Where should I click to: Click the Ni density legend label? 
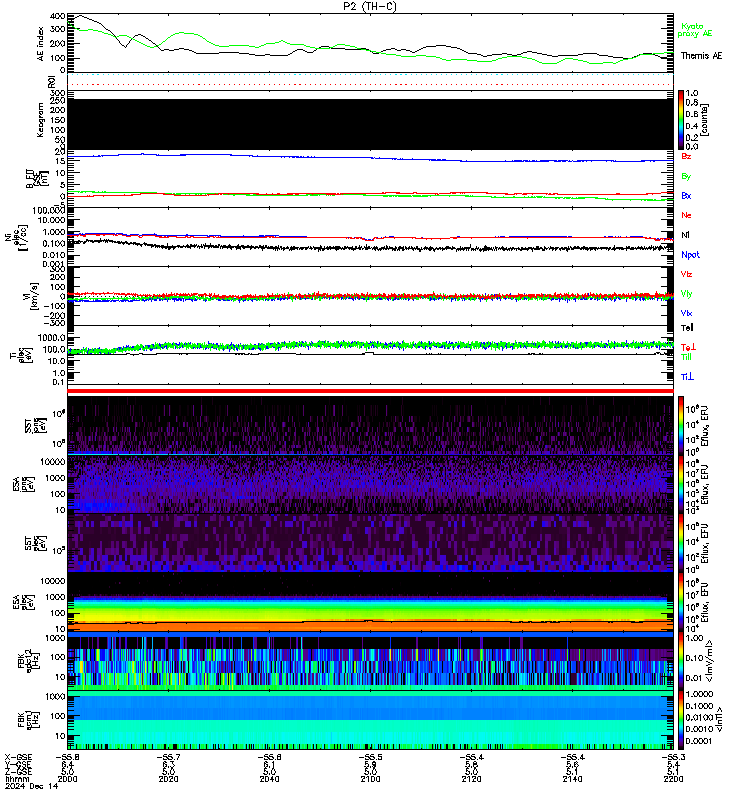click(685, 235)
